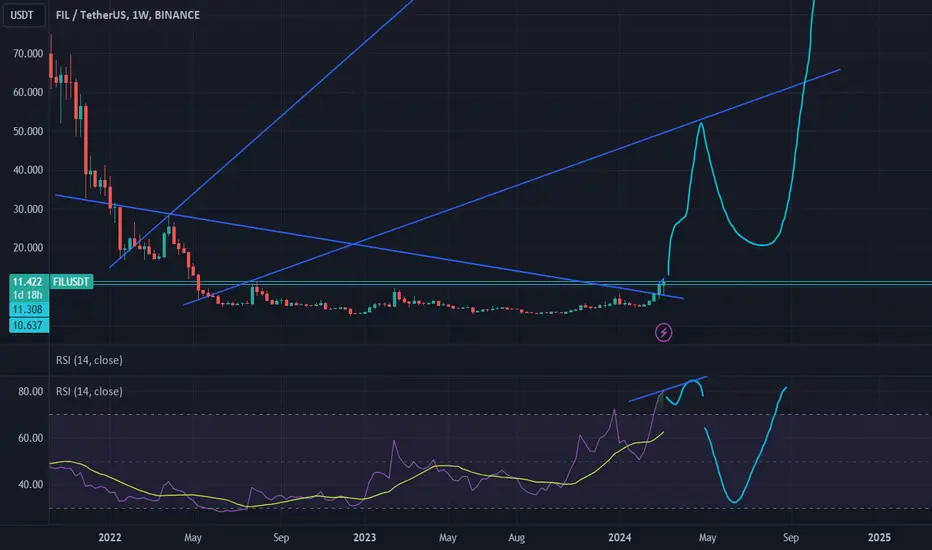Open the USDT currency selector
Screen dimensions: 932x550
23,15
